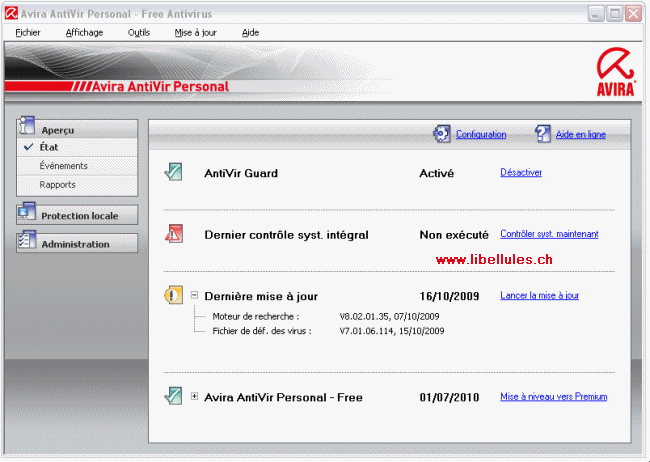
Task: Select Rapports in the sidebar
Action: [x=77, y=185]
